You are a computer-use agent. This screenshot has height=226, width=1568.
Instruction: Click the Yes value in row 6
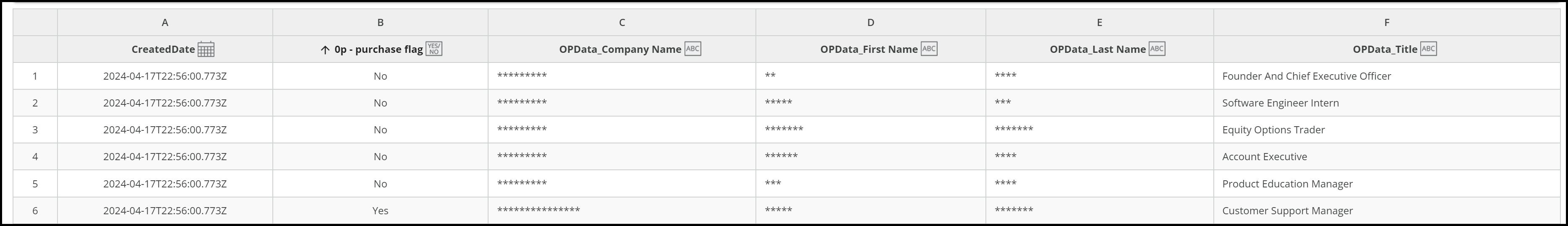[380, 211]
